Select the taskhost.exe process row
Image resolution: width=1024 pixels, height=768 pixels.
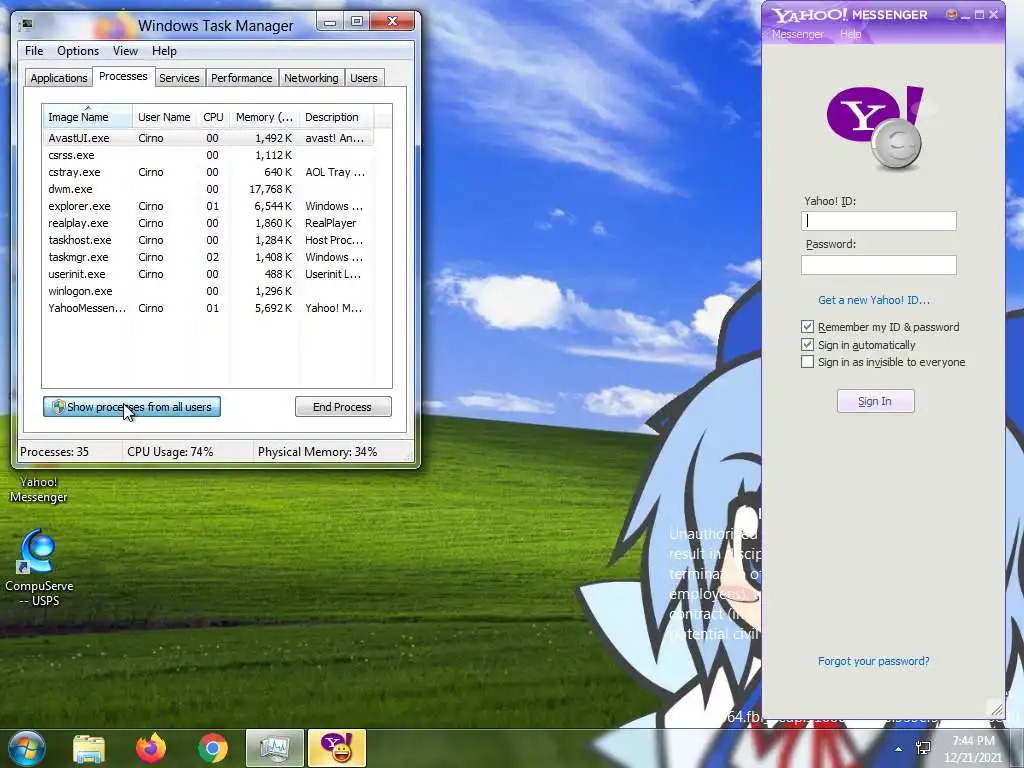pyautogui.click(x=209, y=240)
